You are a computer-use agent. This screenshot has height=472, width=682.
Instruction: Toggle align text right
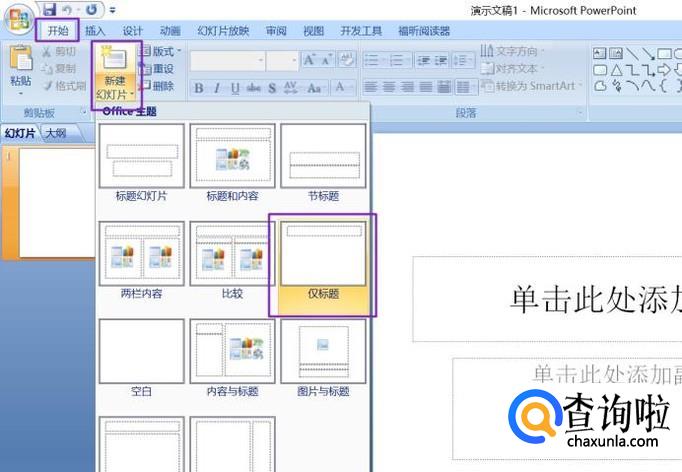(x=407, y=87)
